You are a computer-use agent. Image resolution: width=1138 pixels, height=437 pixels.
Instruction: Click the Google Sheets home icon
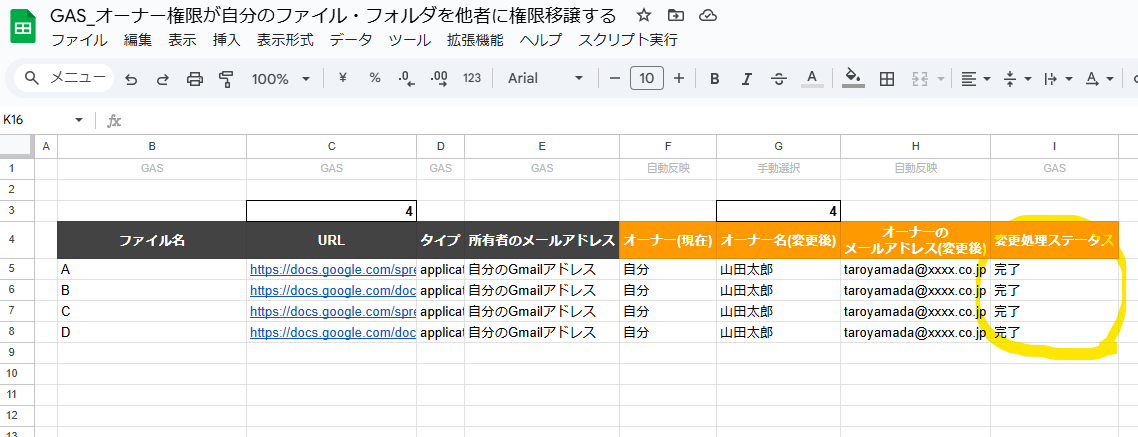coord(22,28)
